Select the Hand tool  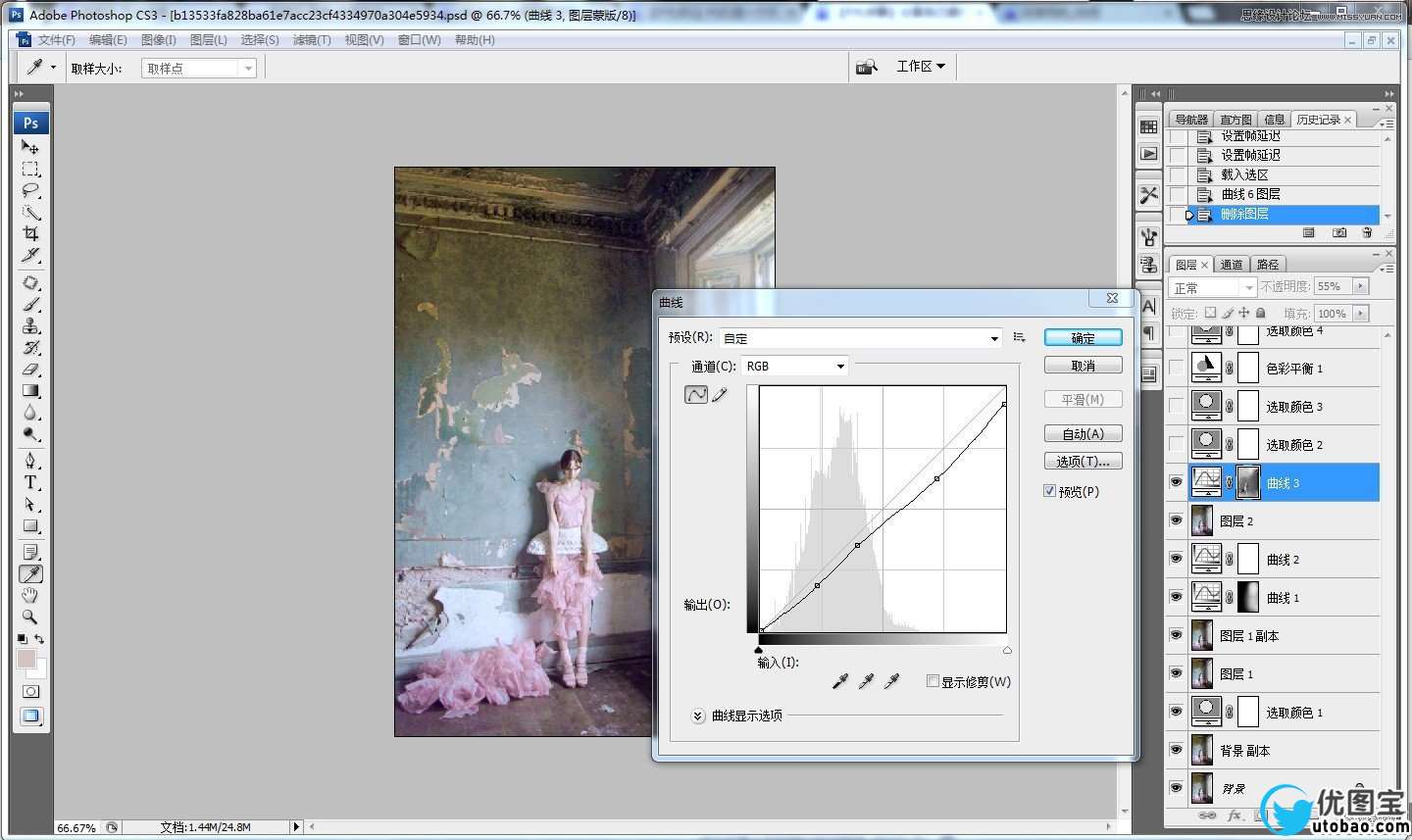[x=30, y=595]
